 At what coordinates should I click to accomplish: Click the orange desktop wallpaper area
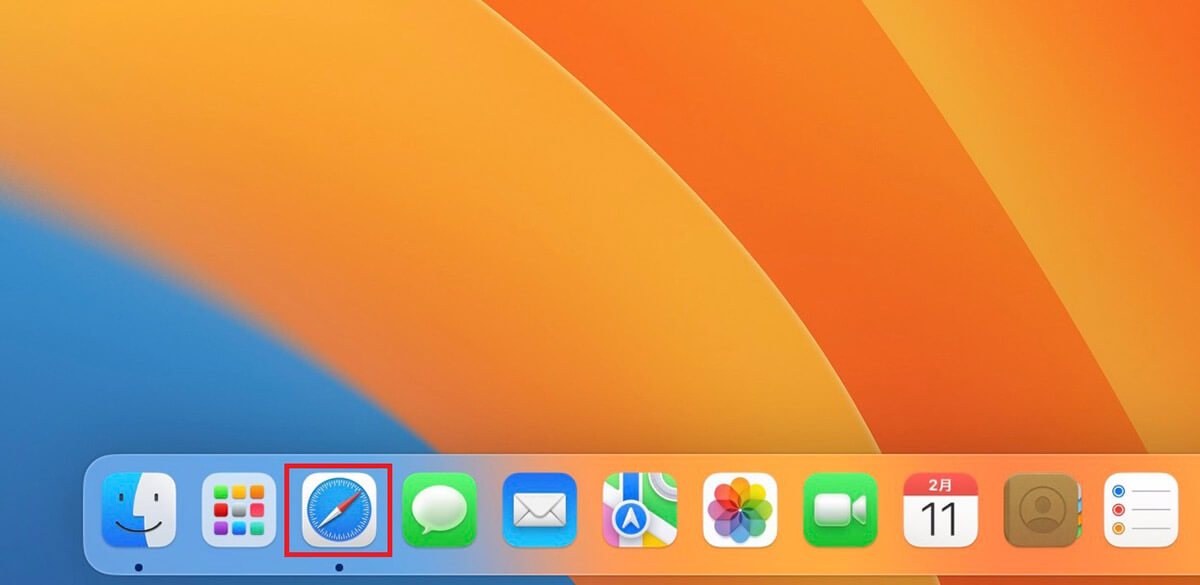[x=700, y=200]
